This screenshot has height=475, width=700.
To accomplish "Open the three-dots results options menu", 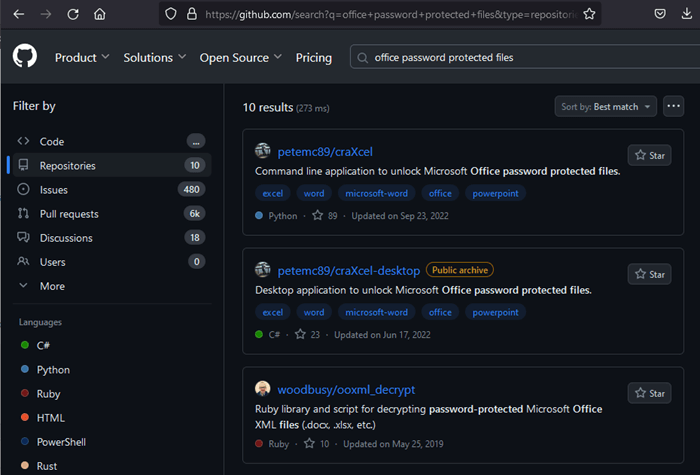I will (673, 106).
